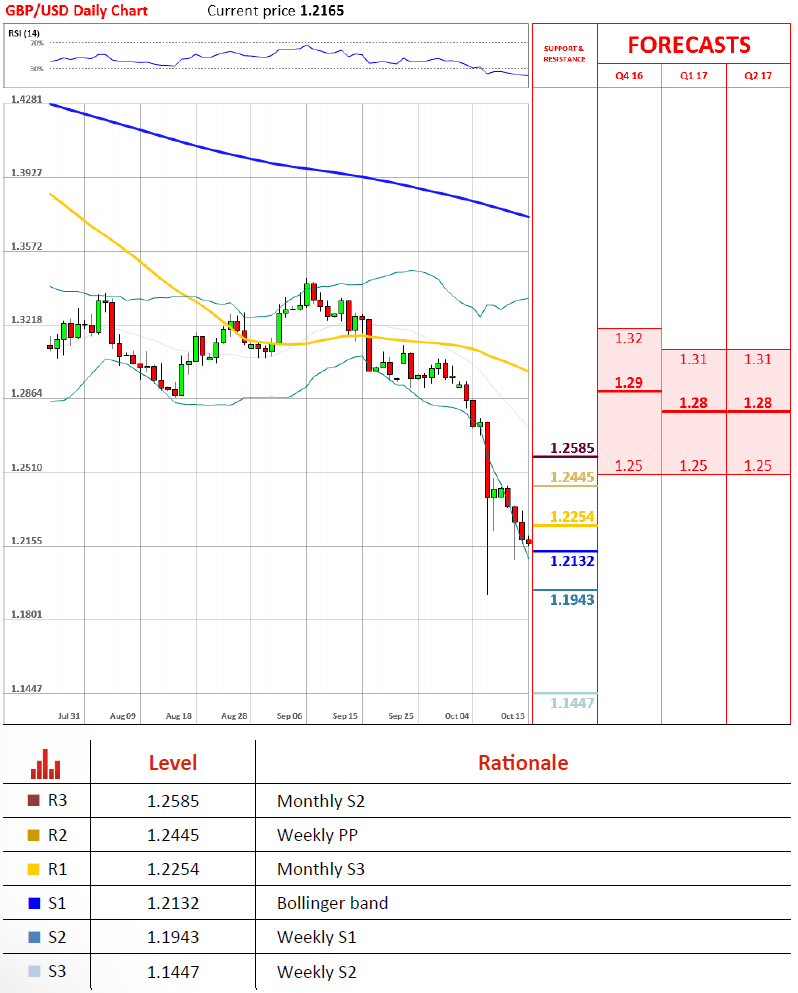Click the 1.1447 support level marker in sidebar
798x993 pixels.
pyautogui.click(x=572, y=703)
